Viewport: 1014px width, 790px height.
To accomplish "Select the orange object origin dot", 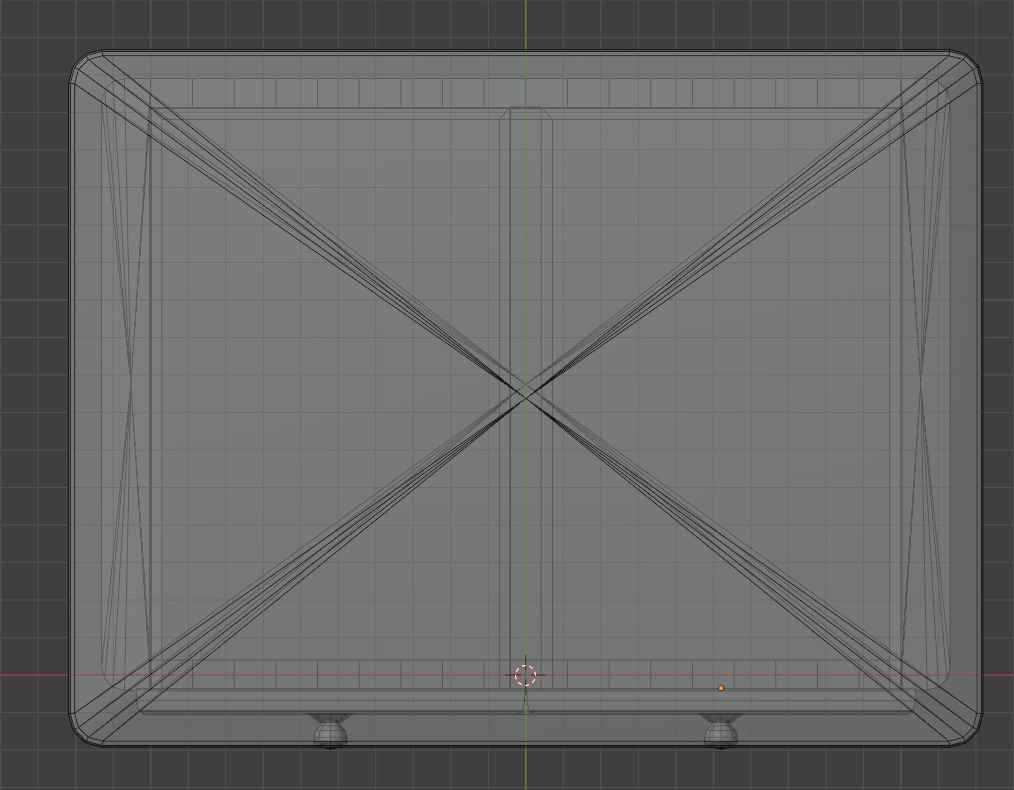I will point(721,689).
